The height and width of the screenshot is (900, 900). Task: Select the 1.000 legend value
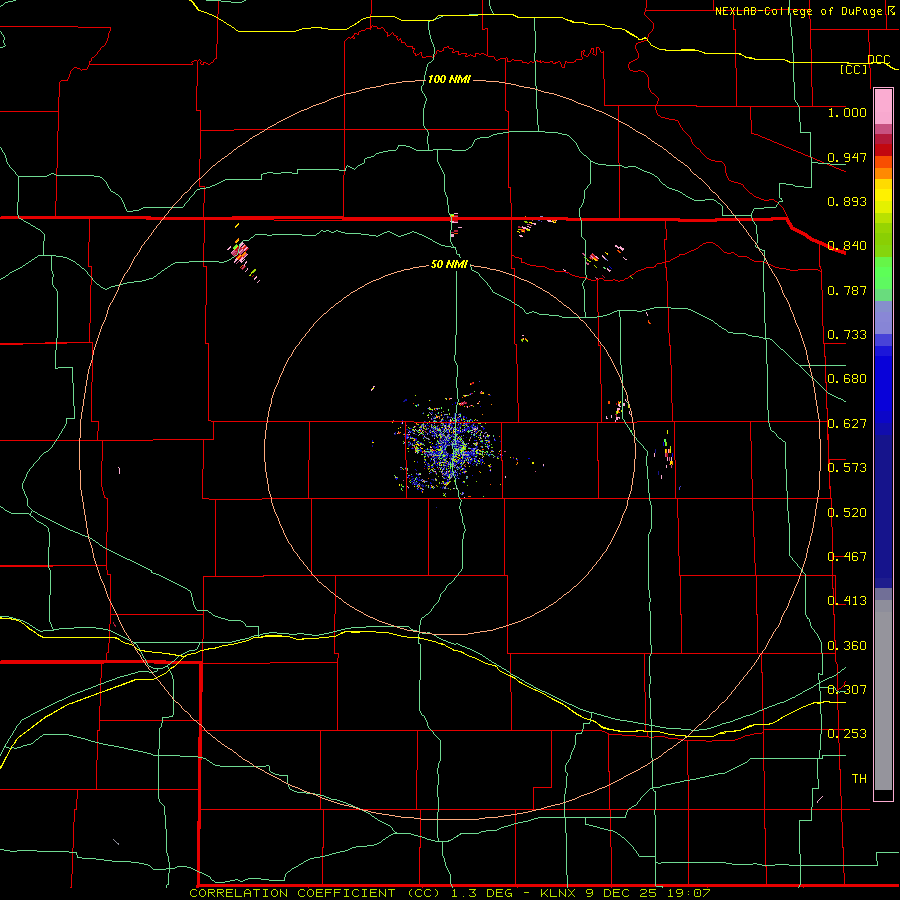point(847,112)
